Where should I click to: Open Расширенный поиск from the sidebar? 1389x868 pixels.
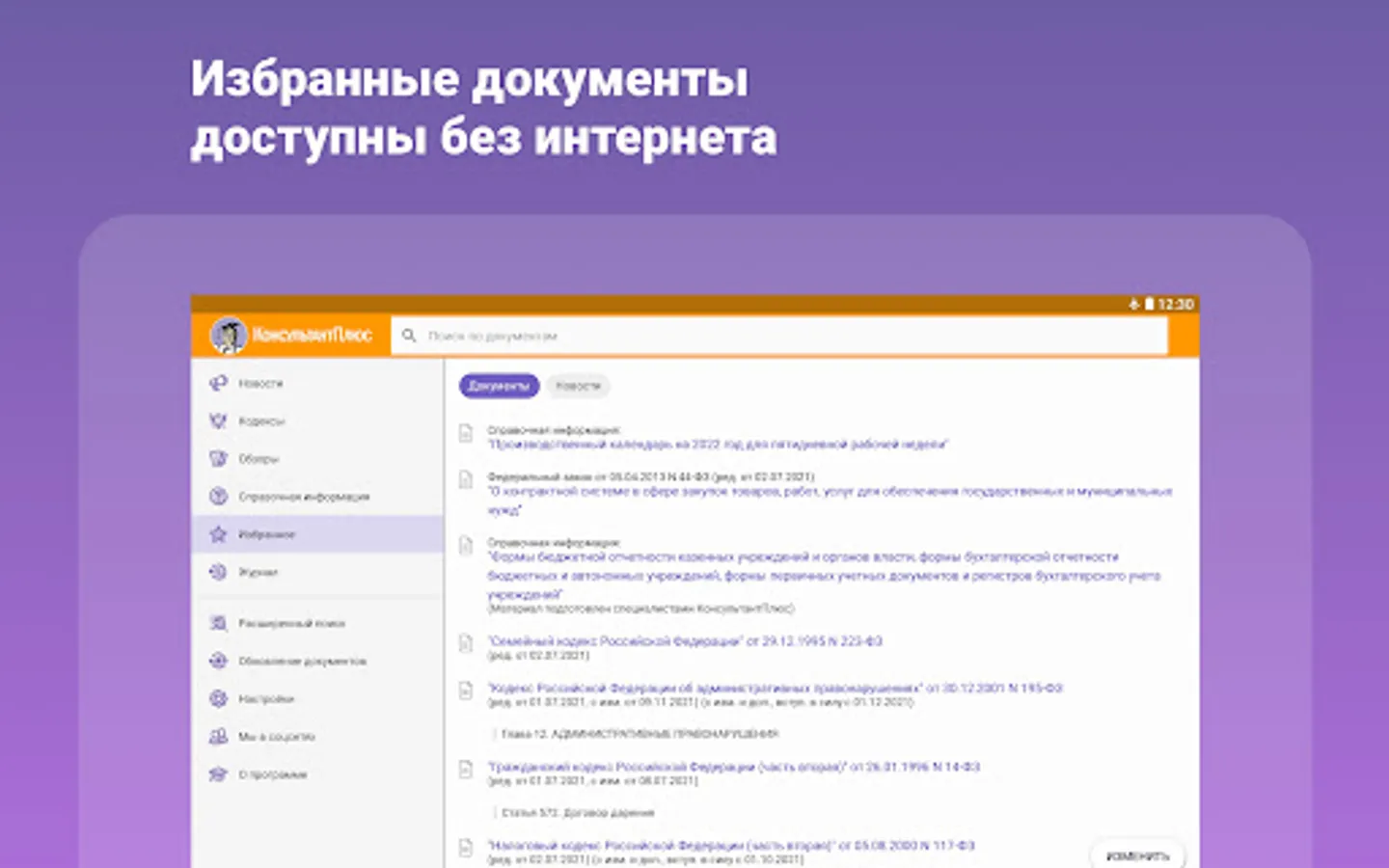317,623
